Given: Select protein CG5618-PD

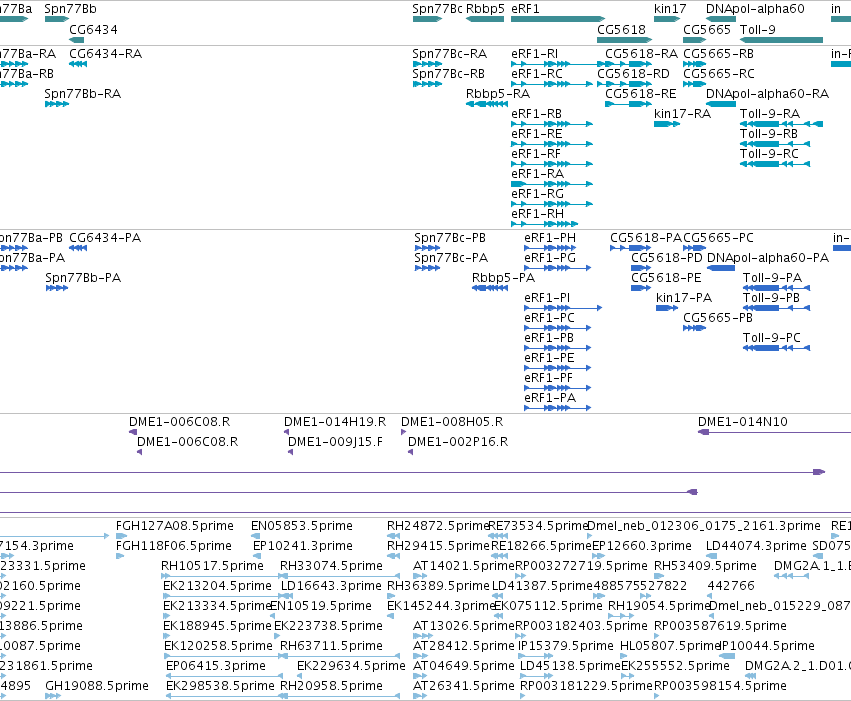Looking at the screenshot, I should tap(666, 258).
